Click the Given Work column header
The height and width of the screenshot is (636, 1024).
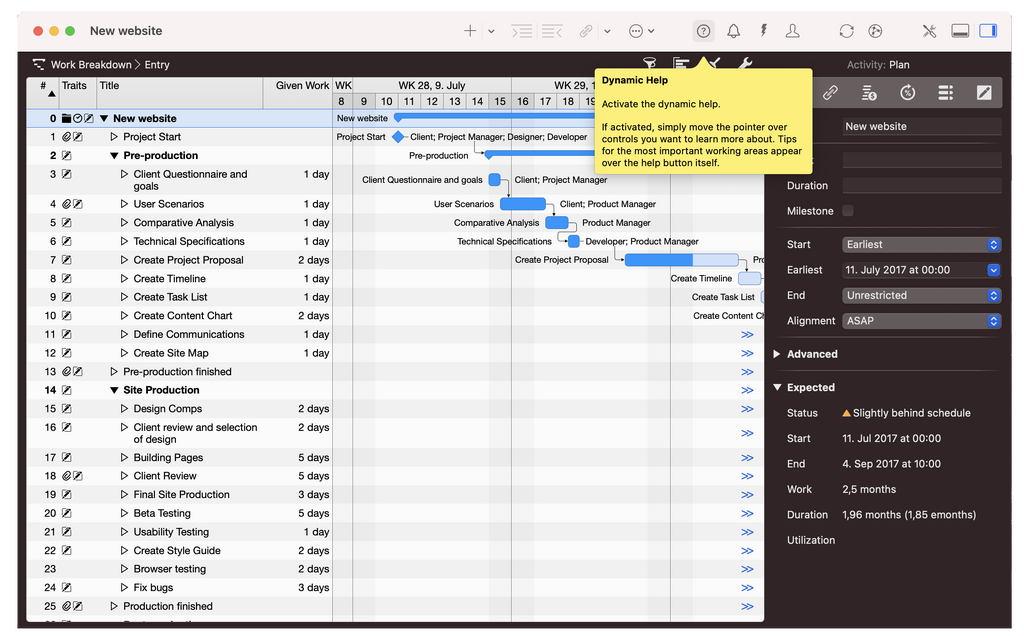(x=302, y=86)
